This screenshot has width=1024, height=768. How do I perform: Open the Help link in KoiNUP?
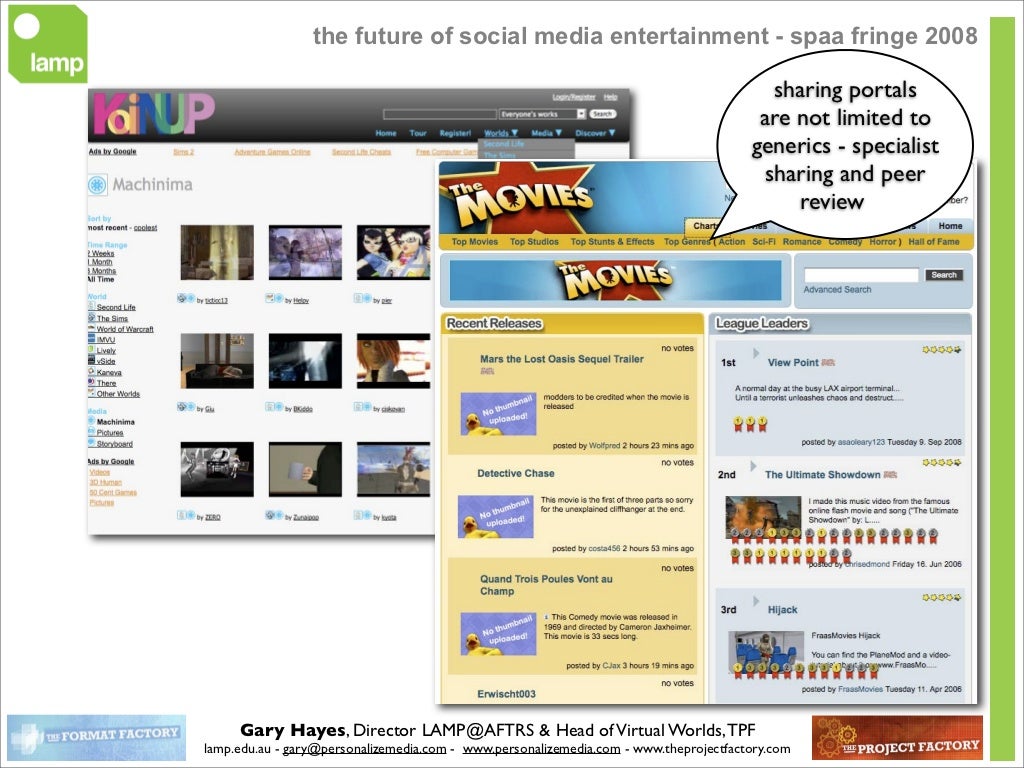coord(610,97)
